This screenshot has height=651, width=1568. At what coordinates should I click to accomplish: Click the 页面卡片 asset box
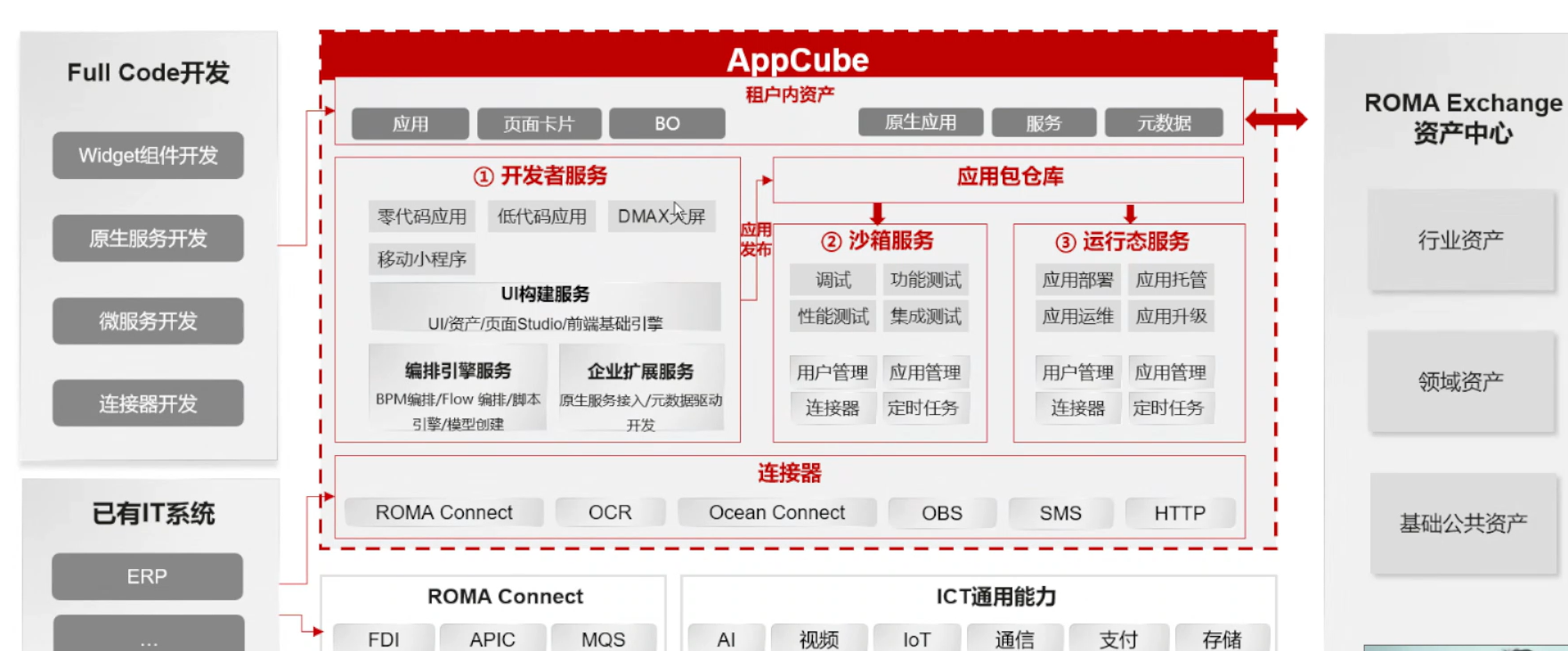(x=539, y=124)
